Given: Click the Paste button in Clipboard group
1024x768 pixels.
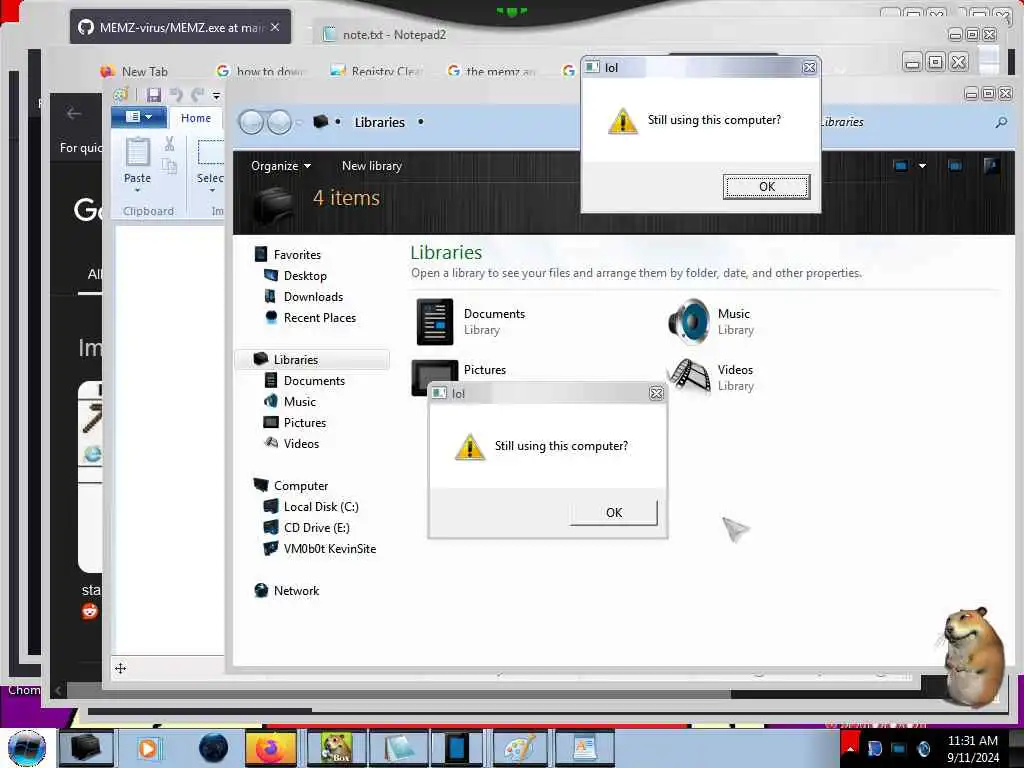Looking at the screenshot, I should coord(137,165).
